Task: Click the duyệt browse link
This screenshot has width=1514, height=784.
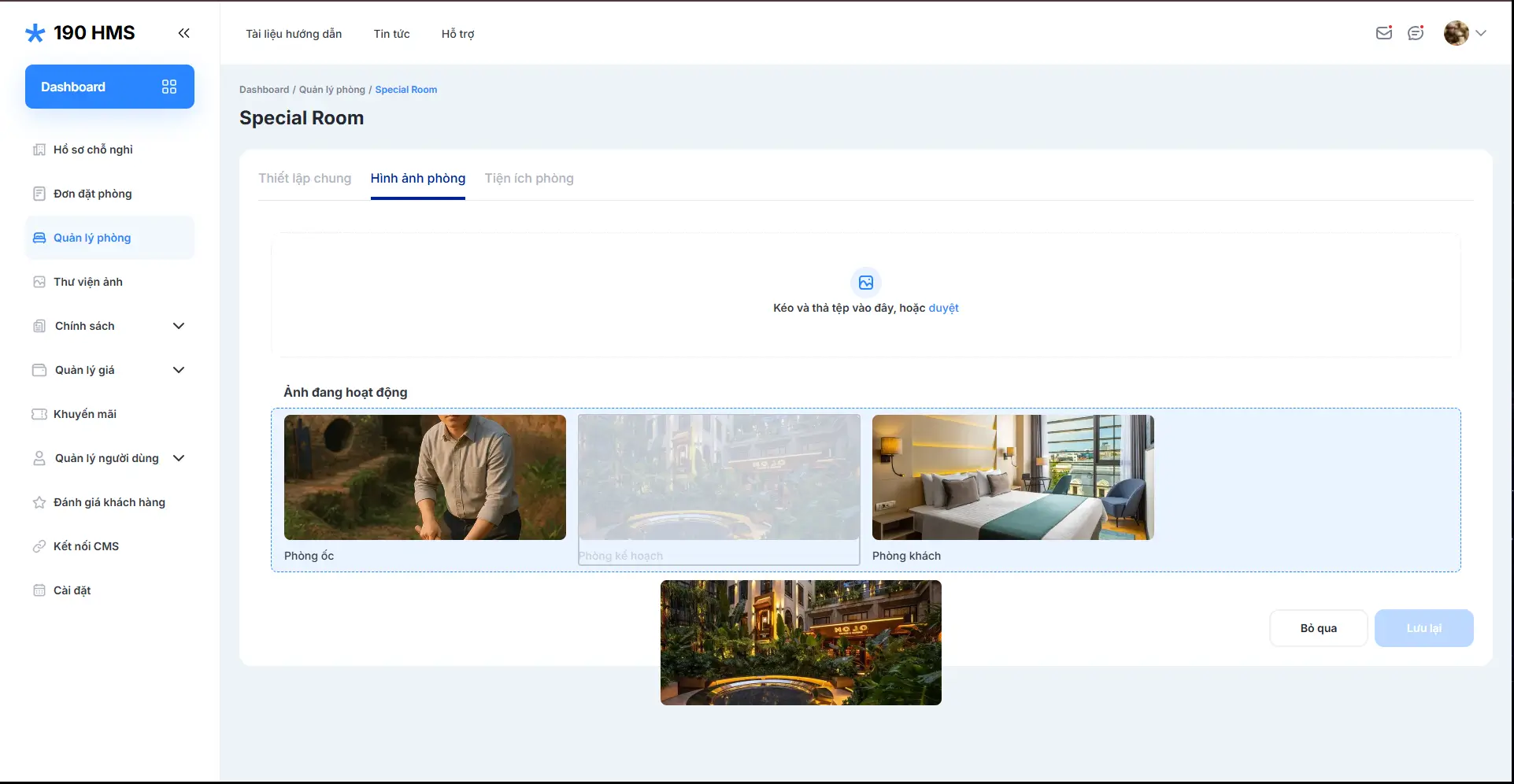Action: (x=943, y=308)
